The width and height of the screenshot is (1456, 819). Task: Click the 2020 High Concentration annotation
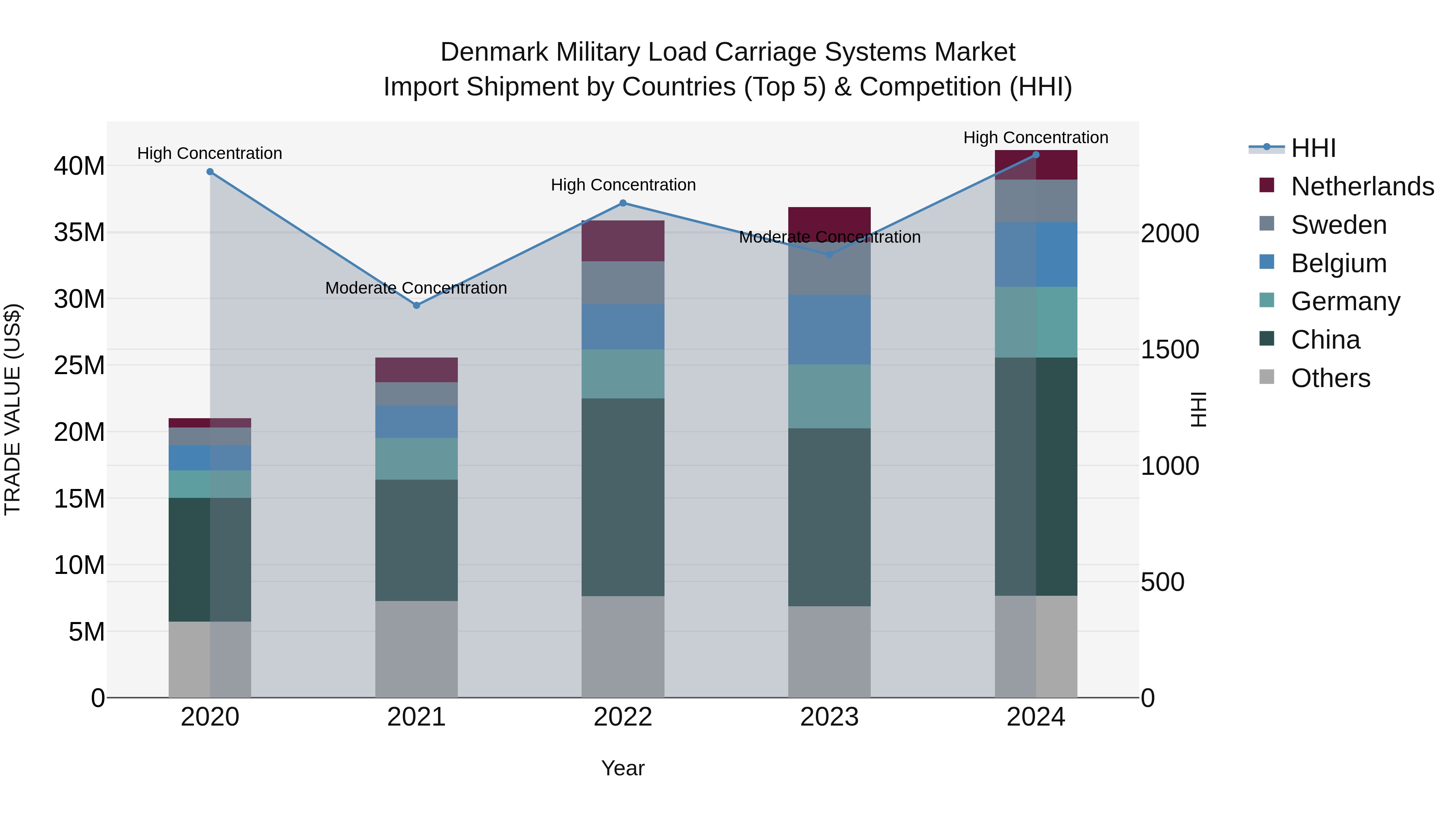coord(210,154)
